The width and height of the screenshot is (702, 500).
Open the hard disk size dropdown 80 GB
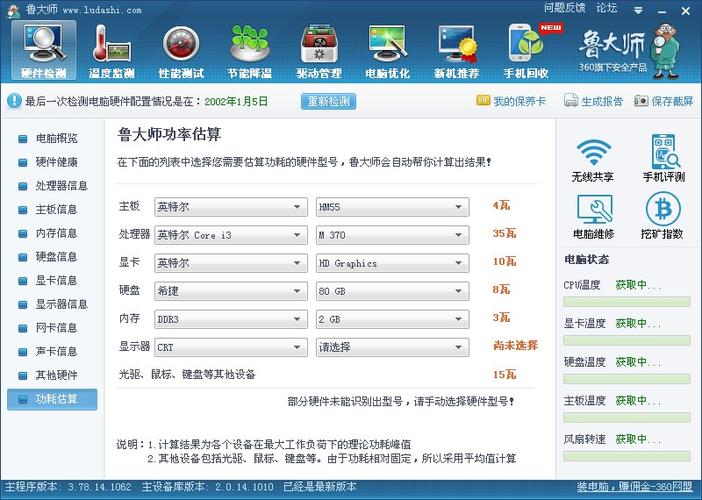[393, 291]
